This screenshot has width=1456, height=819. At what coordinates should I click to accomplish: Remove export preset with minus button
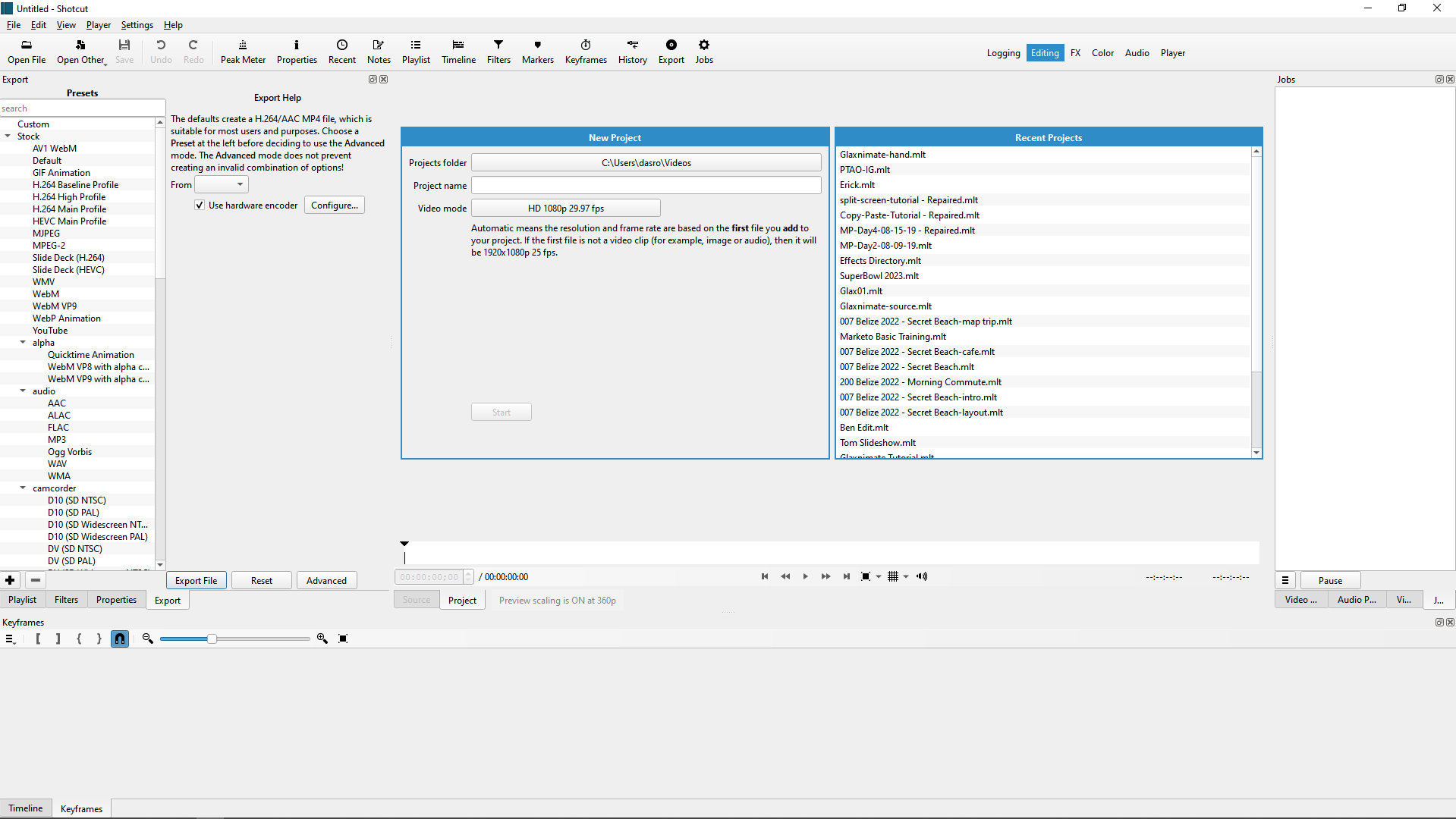pyautogui.click(x=36, y=580)
